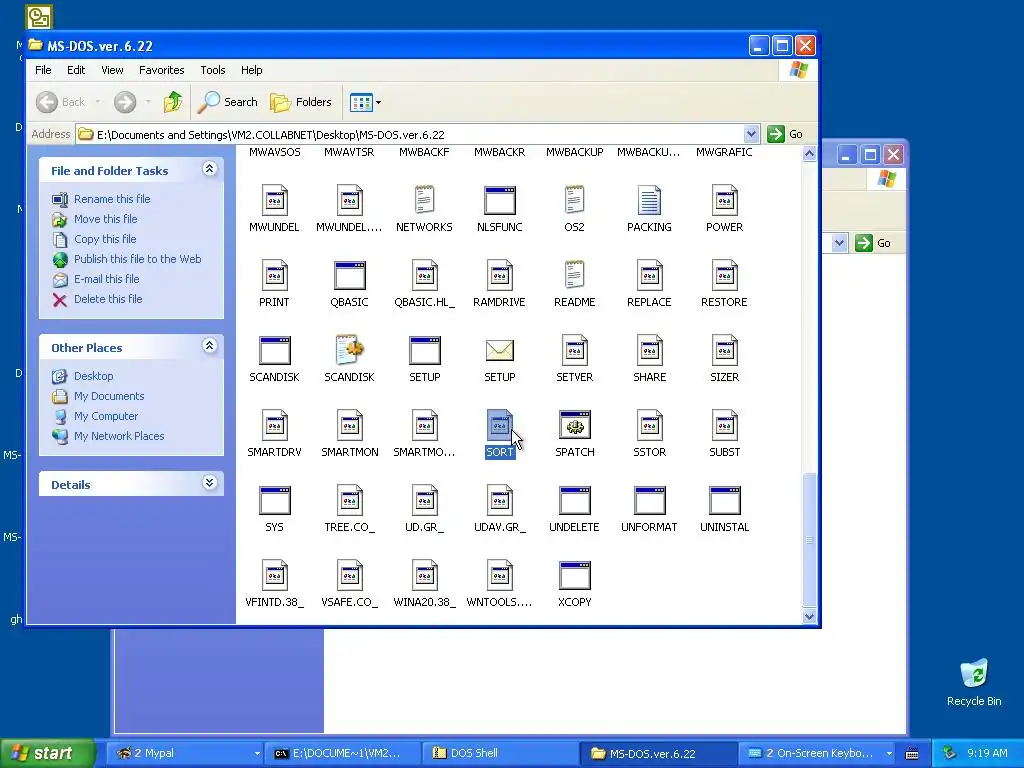The height and width of the screenshot is (768, 1024).
Task: Click Copy this file link
Action: (x=105, y=239)
